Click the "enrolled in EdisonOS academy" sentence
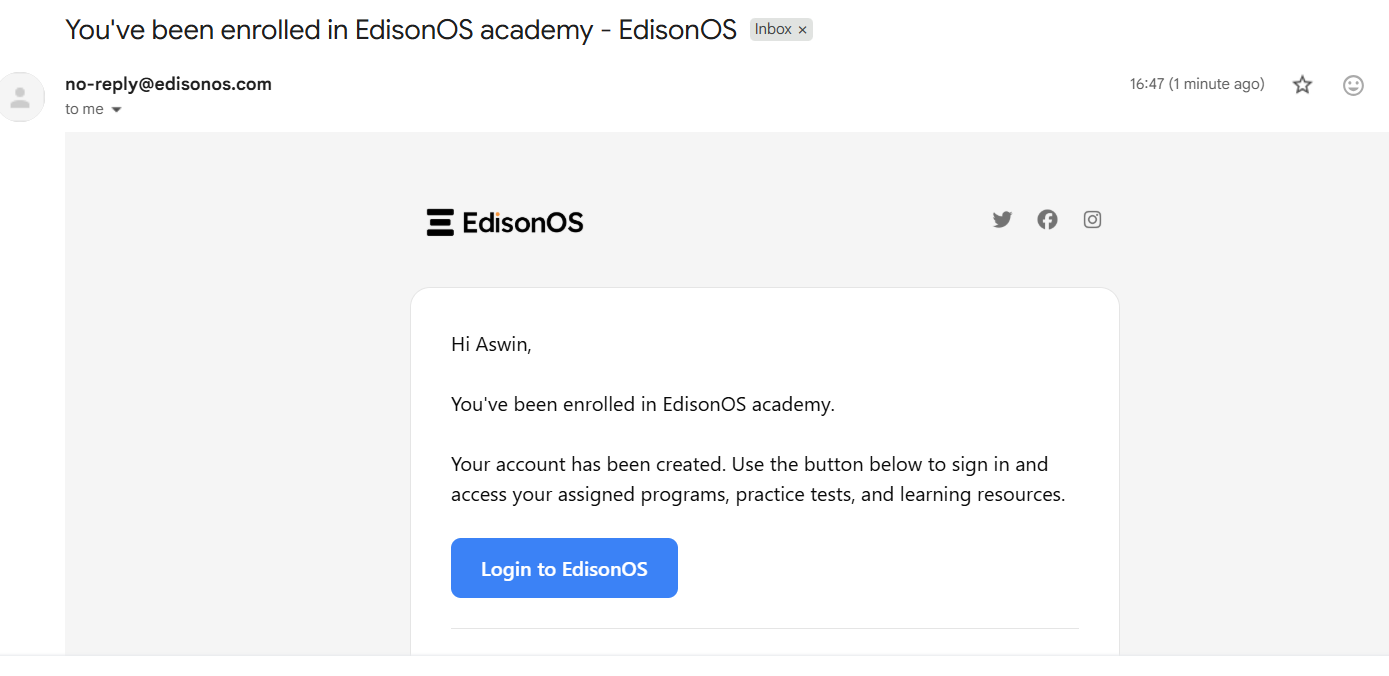Image resolution: width=1389 pixels, height=676 pixels. click(x=642, y=405)
